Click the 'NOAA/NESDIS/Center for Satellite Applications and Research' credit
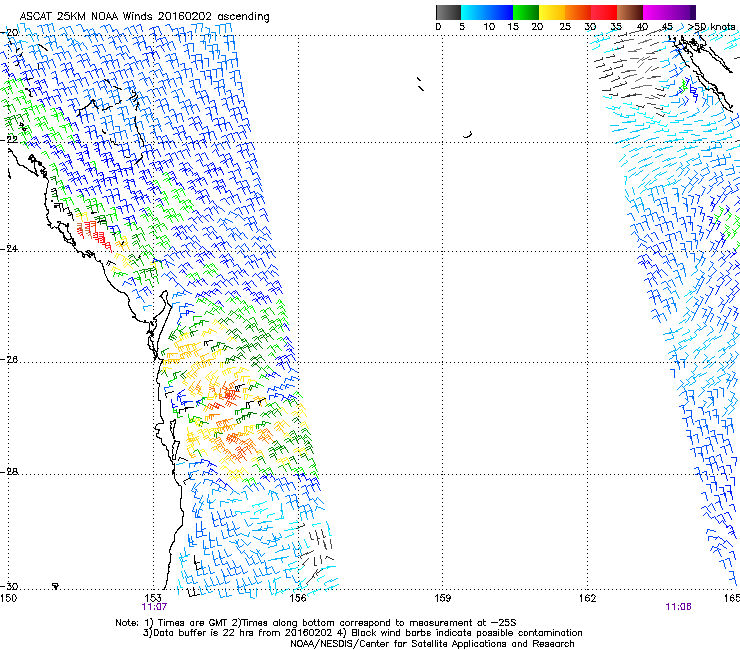Viewport: 740px width, 650px height. (x=432, y=644)
